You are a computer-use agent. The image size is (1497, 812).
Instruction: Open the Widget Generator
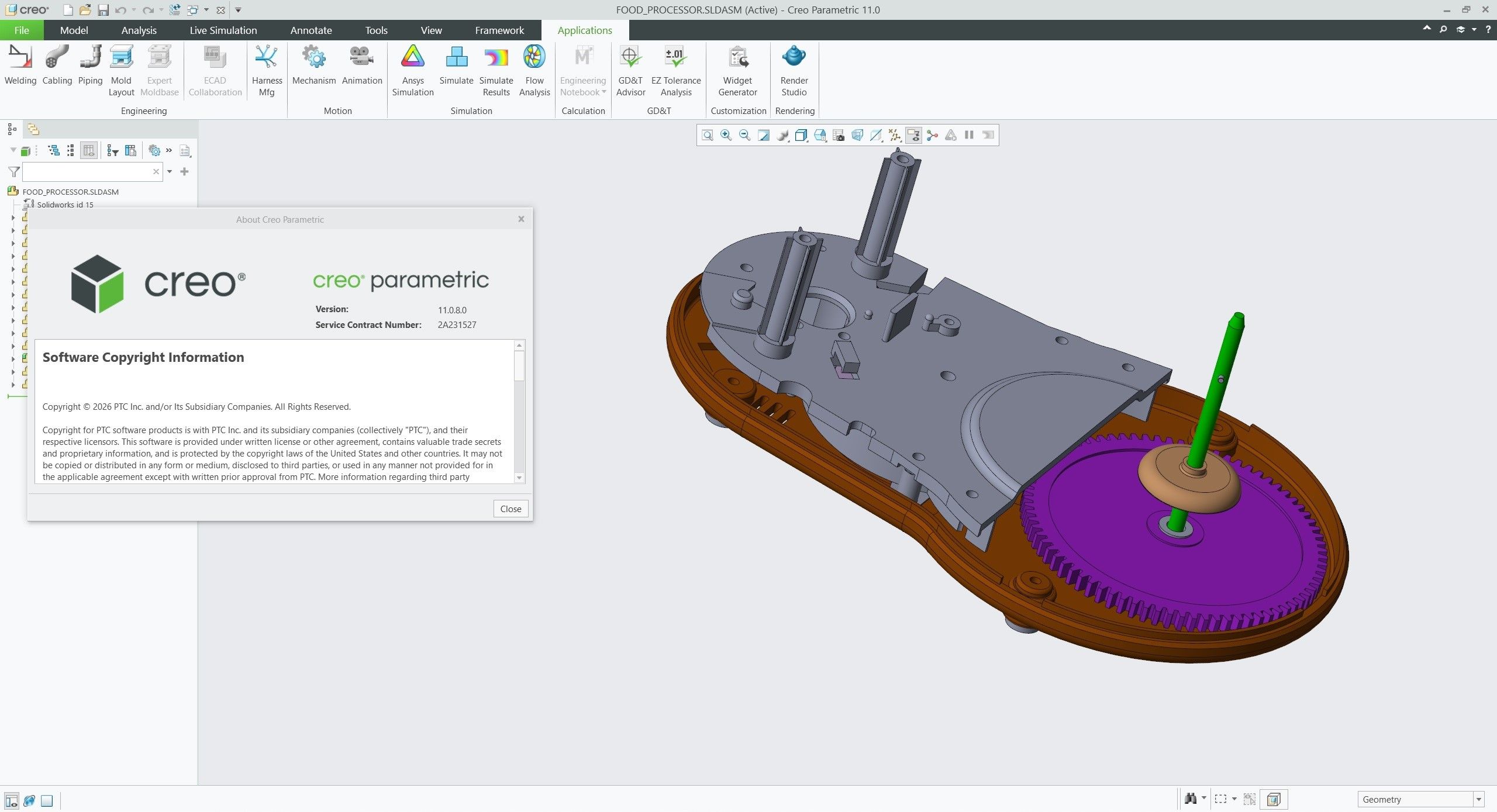(737, 71)
